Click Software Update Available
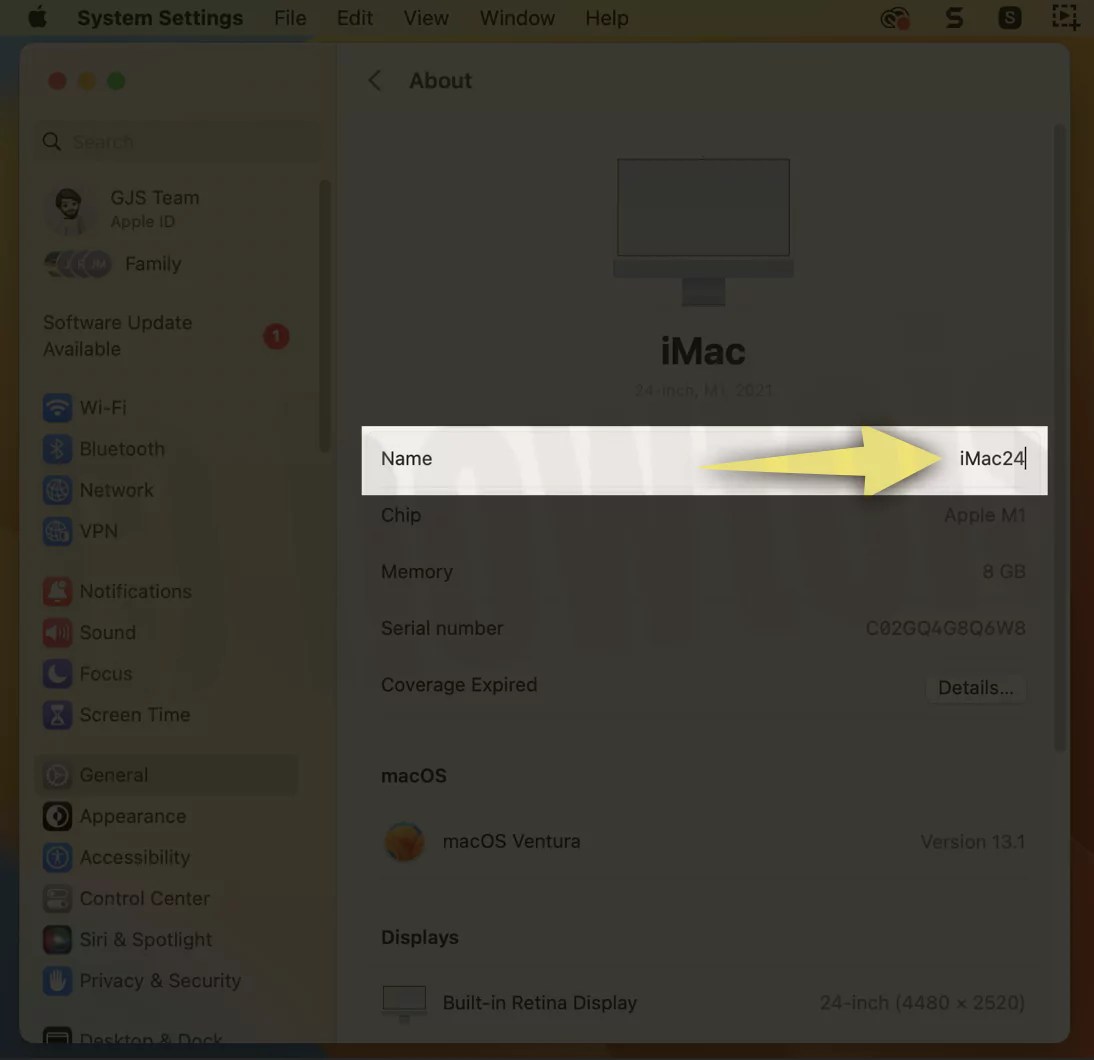The image size is (1094, 1060). [x=117, y=335]
